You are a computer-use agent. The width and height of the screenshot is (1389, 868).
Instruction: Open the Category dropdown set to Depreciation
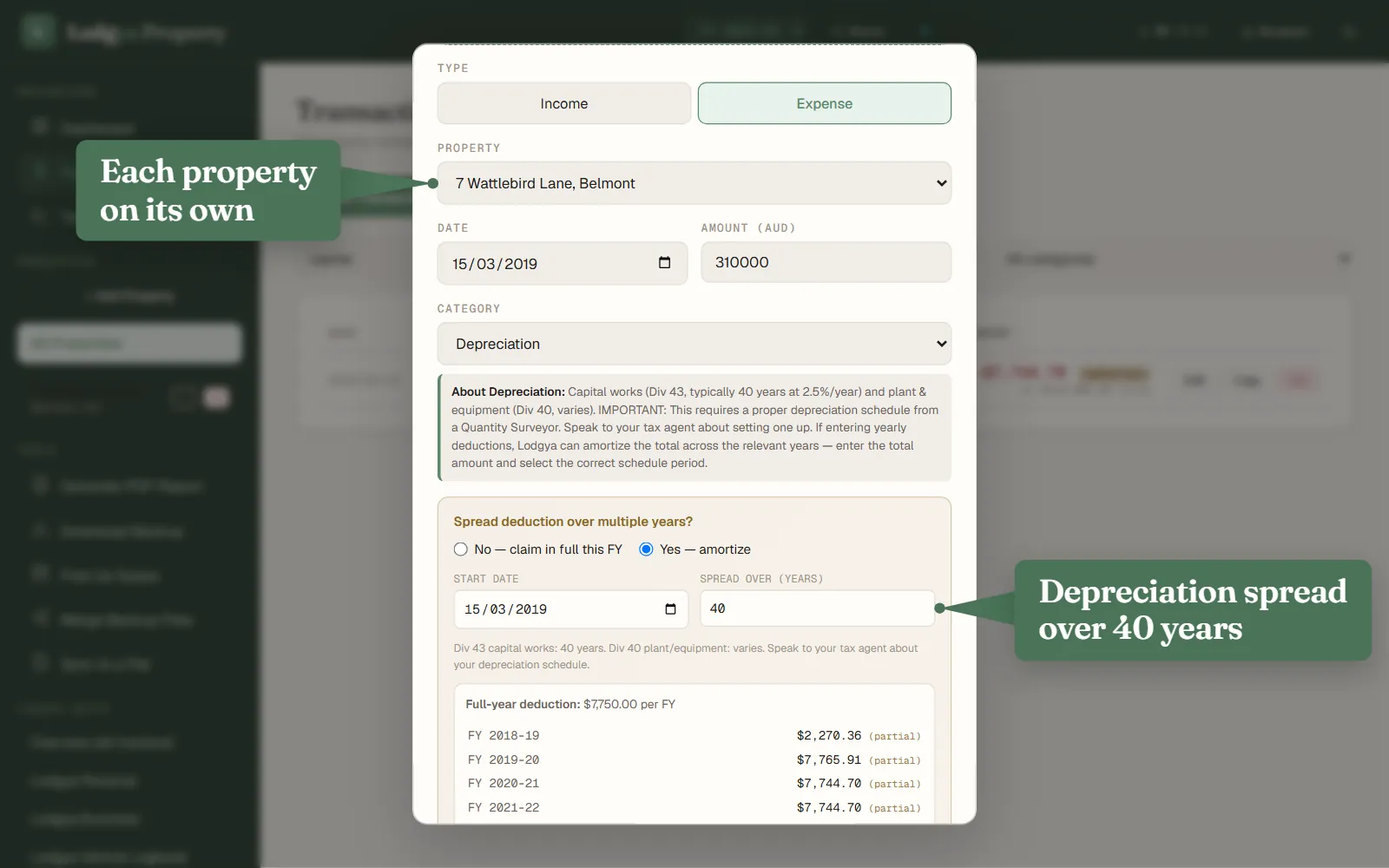point(694,344)
